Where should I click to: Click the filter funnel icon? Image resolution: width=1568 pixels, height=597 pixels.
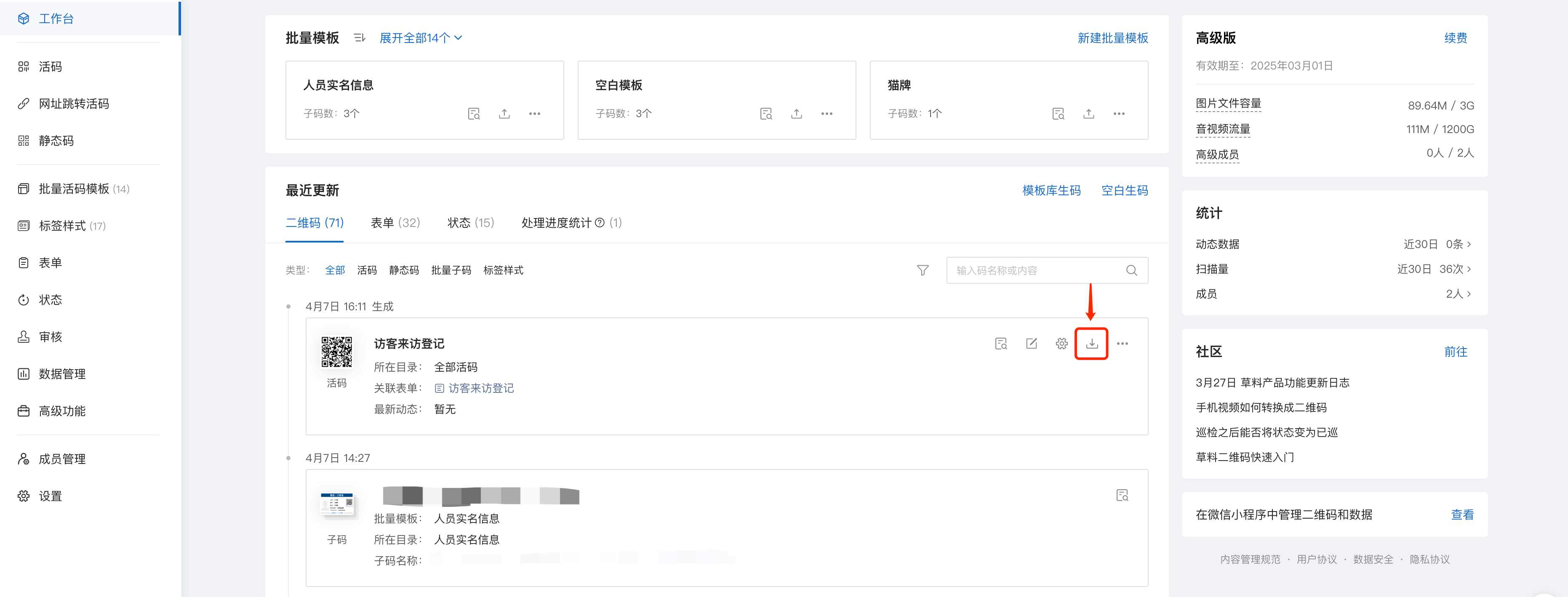923,270
